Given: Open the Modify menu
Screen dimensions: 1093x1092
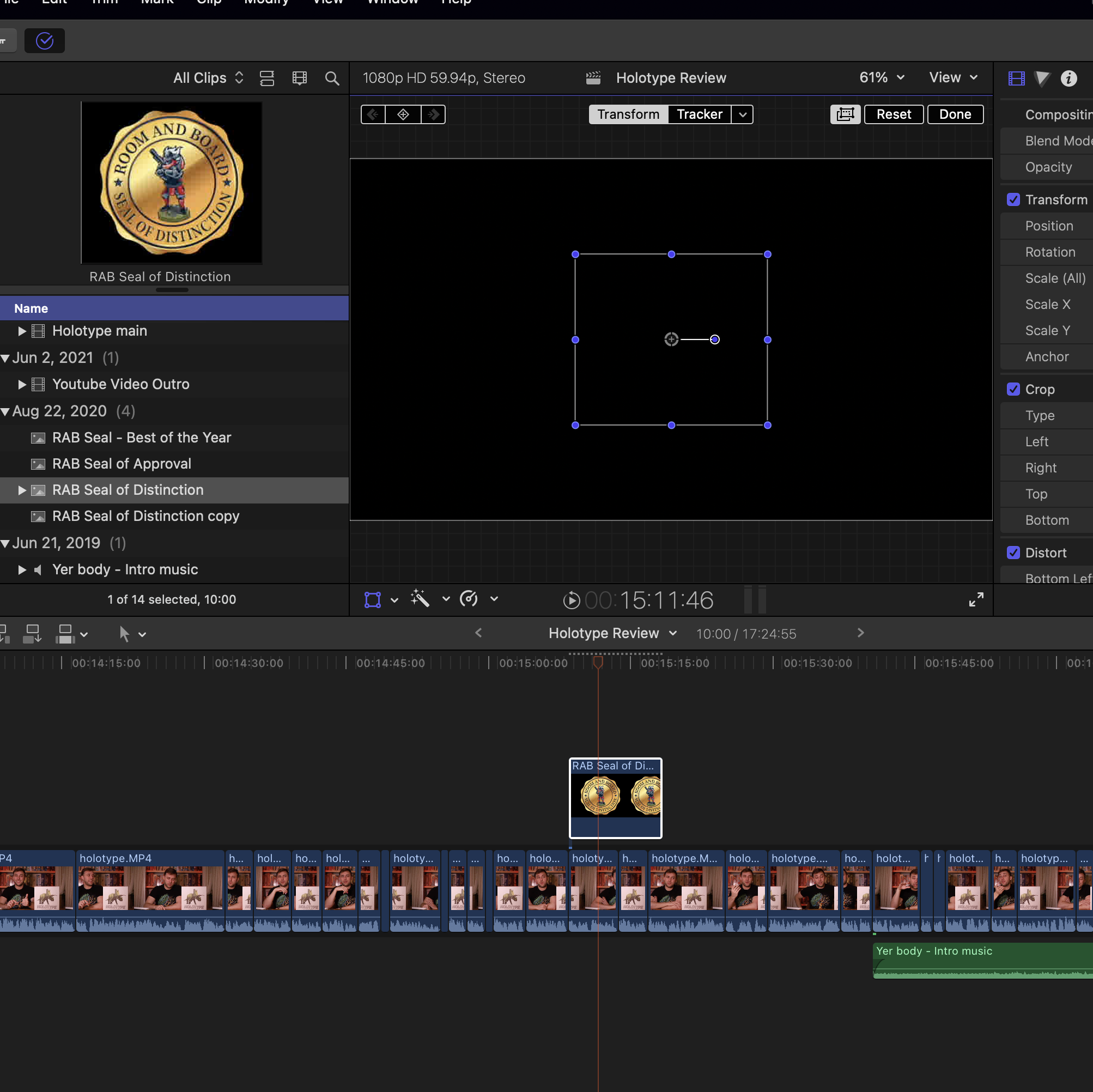Looking at the screenshot, I should click(266, 2).
